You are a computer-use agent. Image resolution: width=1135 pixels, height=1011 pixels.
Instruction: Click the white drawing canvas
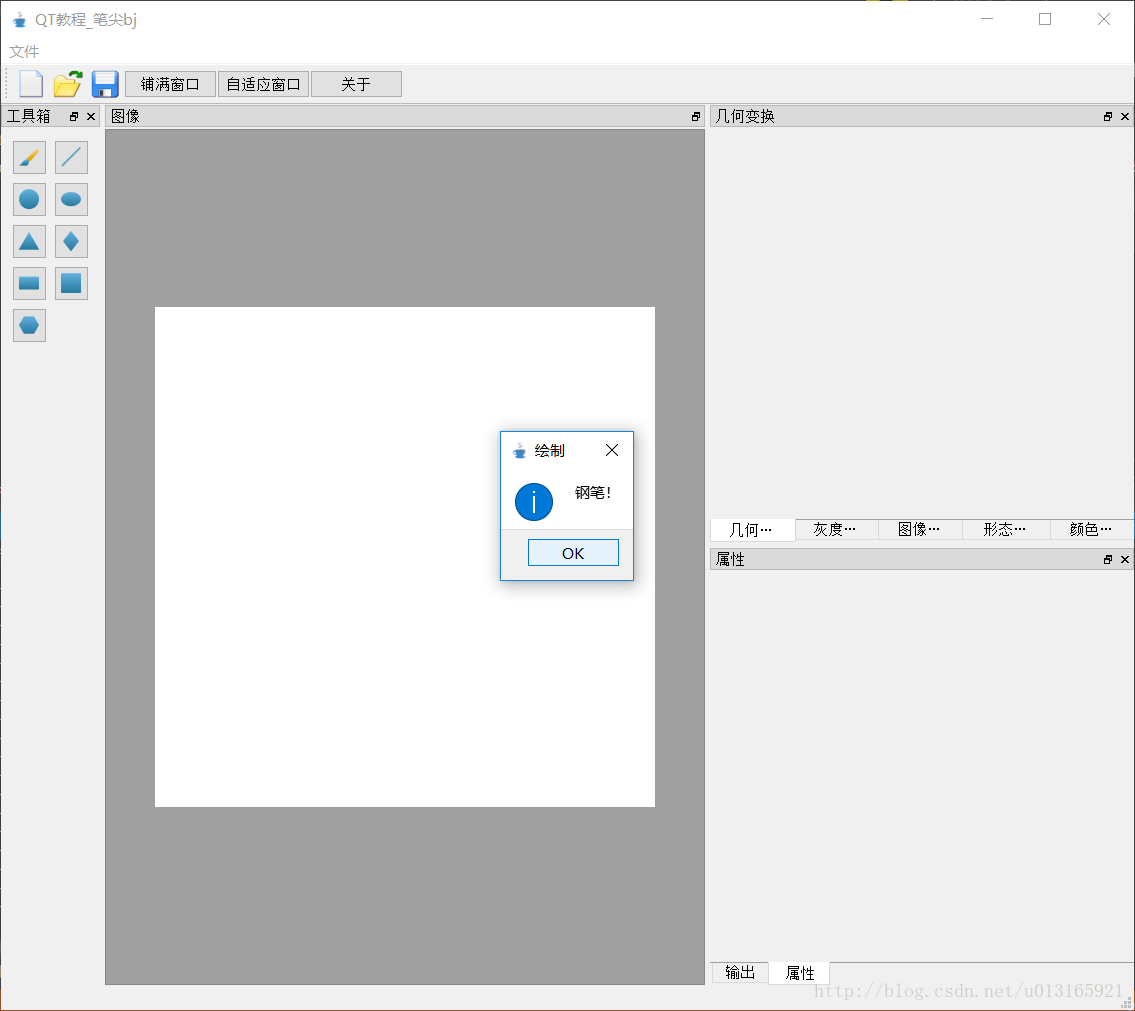405,557
